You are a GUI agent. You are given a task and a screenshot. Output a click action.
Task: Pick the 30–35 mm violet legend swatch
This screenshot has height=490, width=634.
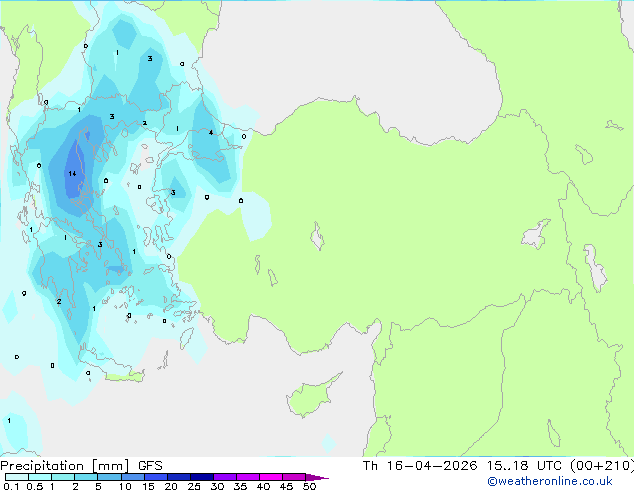(x=225, y=477)
